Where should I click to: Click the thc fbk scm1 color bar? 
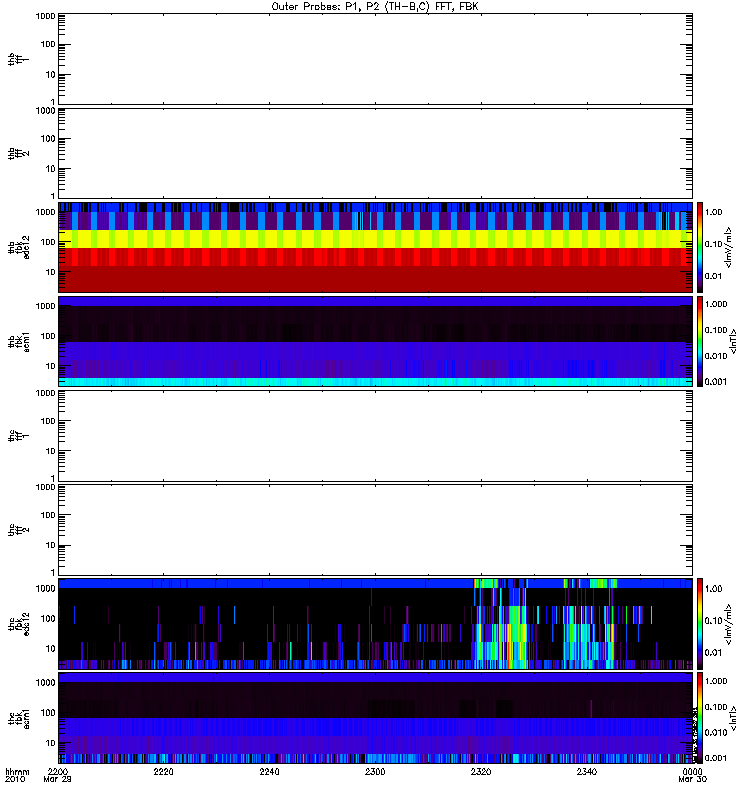700,718
